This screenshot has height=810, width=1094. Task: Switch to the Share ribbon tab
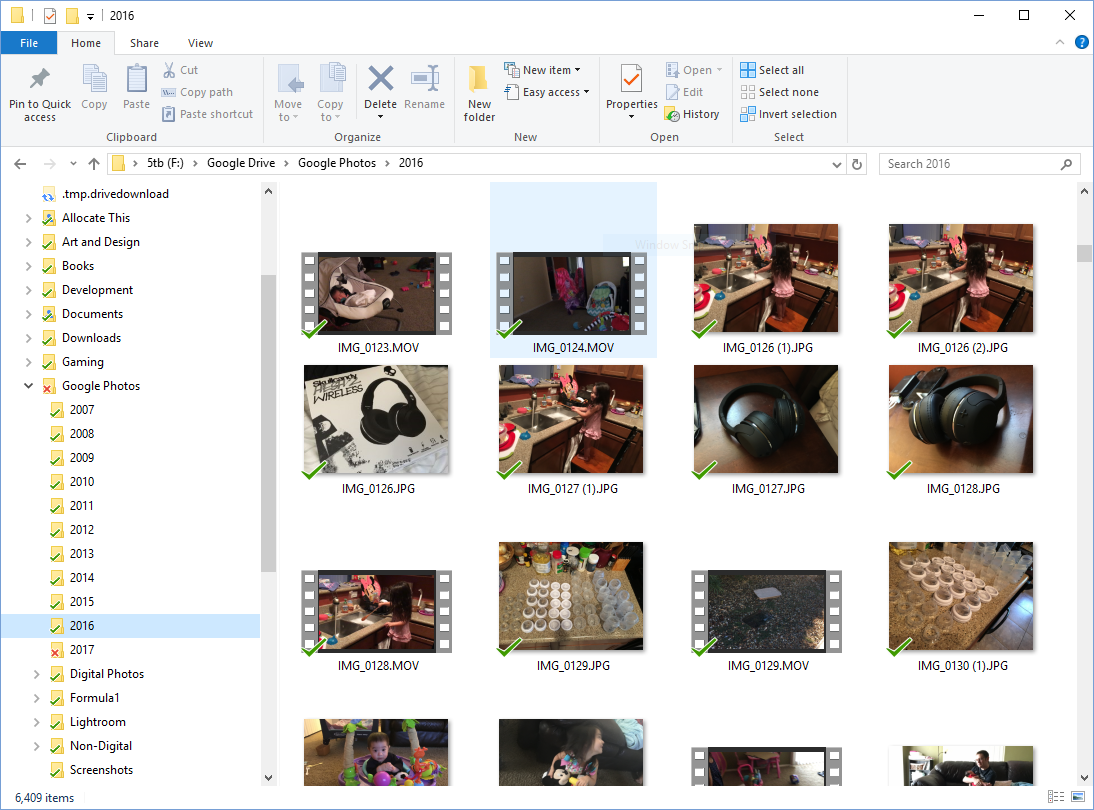(144, 43)
